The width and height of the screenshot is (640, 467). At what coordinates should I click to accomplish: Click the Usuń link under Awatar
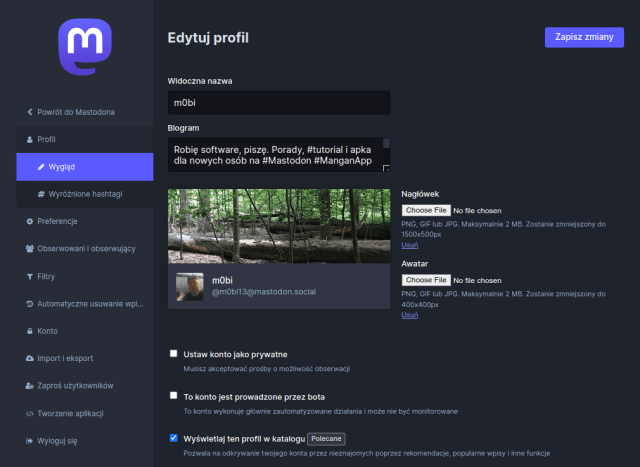click(x=409, y=314)
